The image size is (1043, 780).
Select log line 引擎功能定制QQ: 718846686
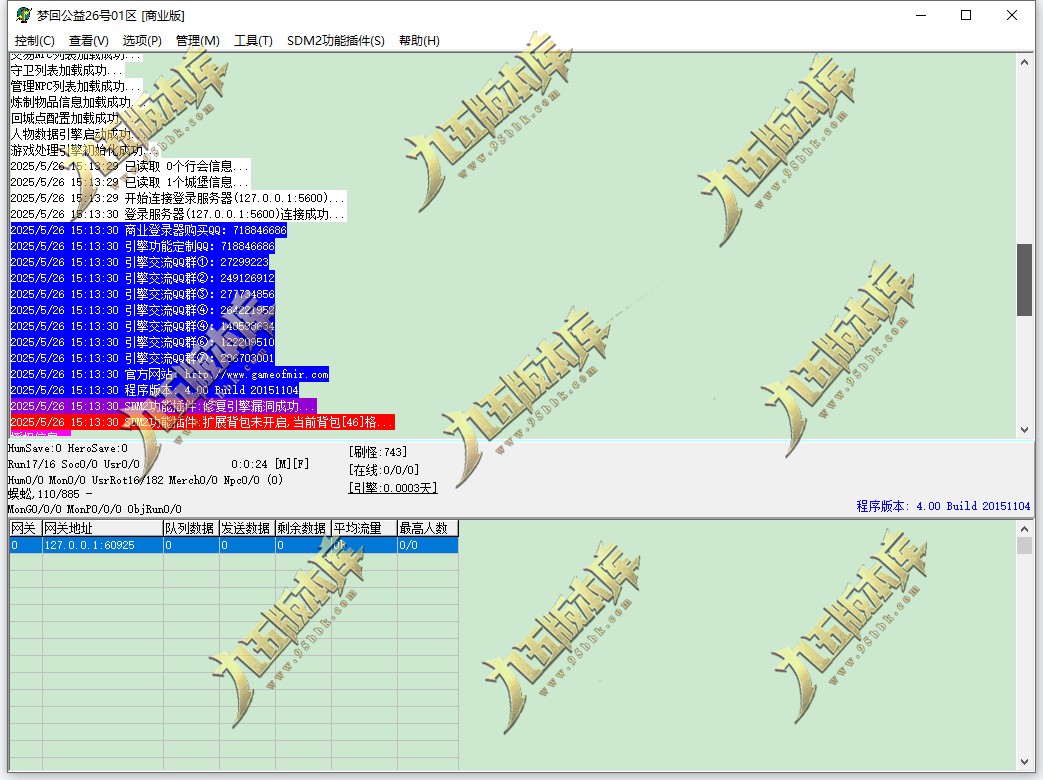(x=142, y=246)
